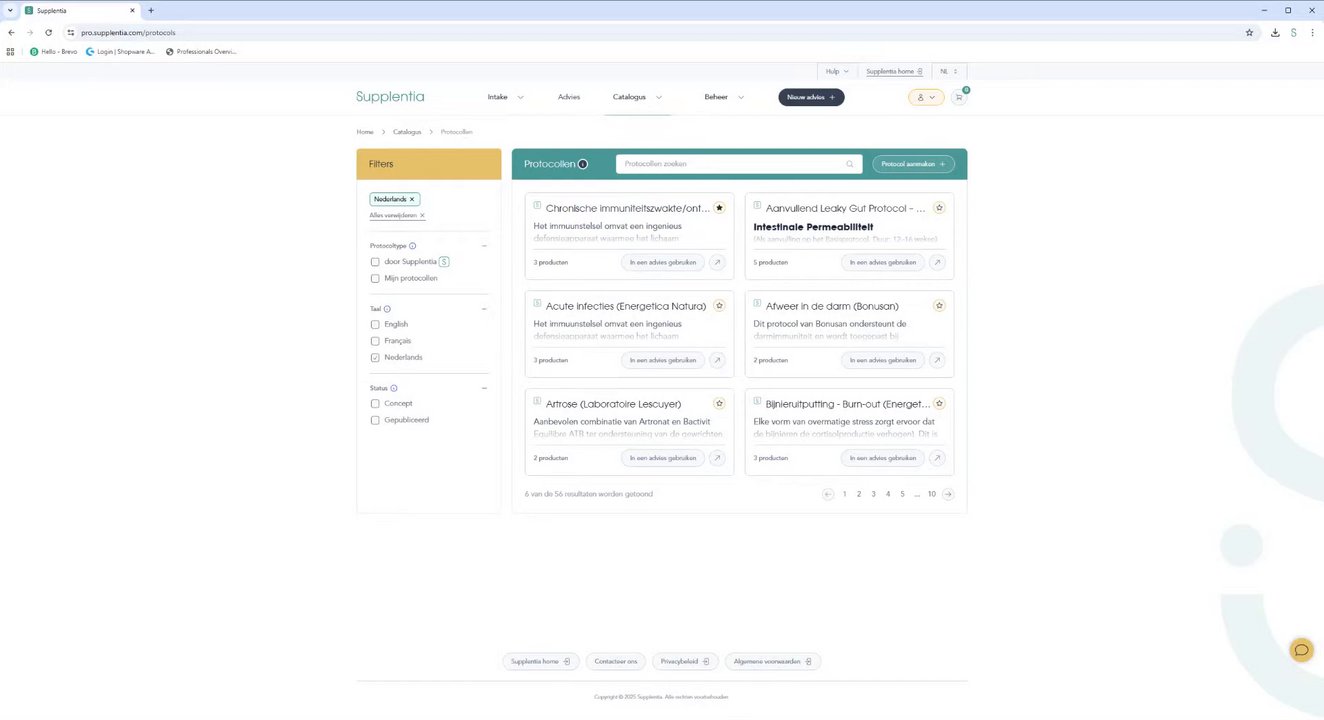Open Contacteer ons footer link

click(x=616, y=661)
